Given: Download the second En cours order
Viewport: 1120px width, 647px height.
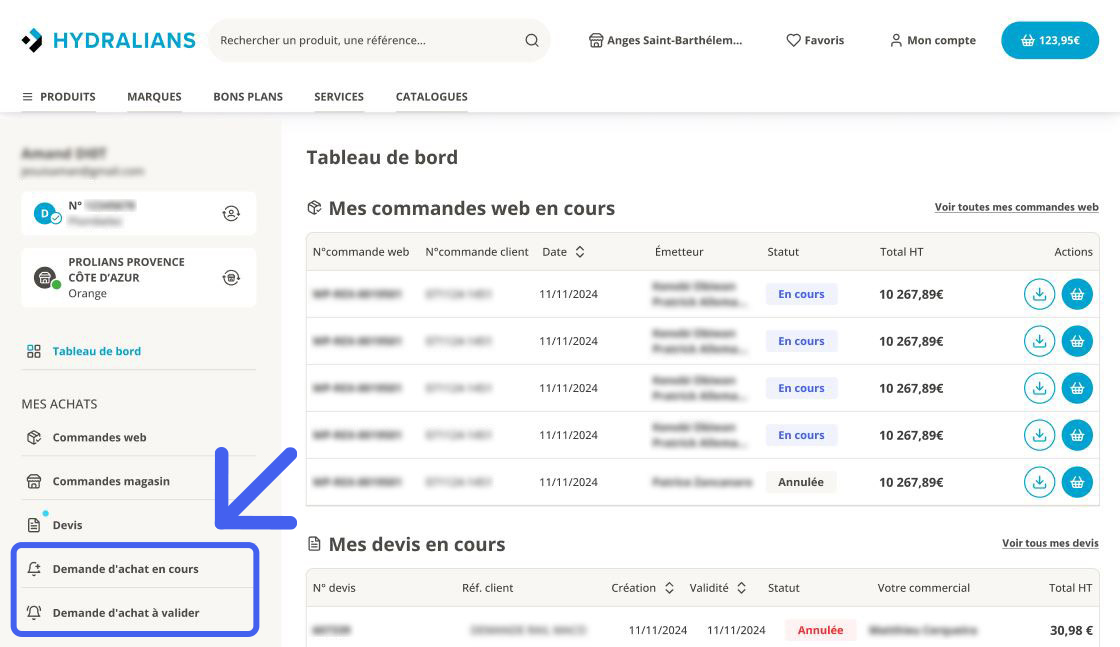Looking at the screenshot, I should tap(1039, 341).
